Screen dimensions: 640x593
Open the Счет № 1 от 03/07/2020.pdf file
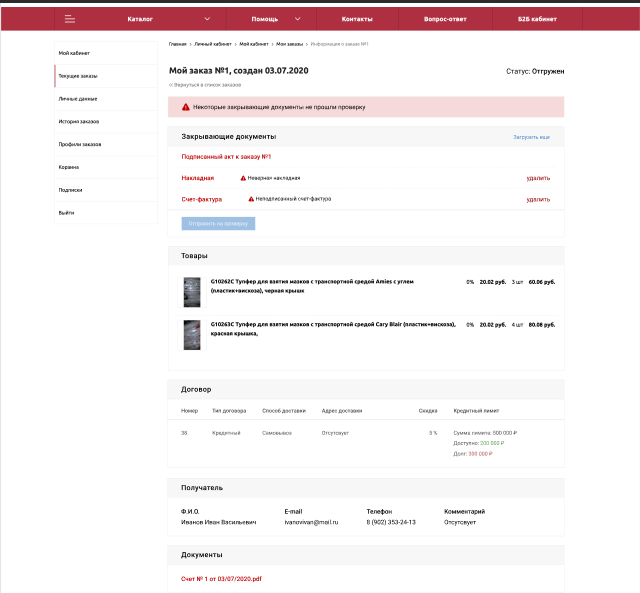[x=221, y=579]
